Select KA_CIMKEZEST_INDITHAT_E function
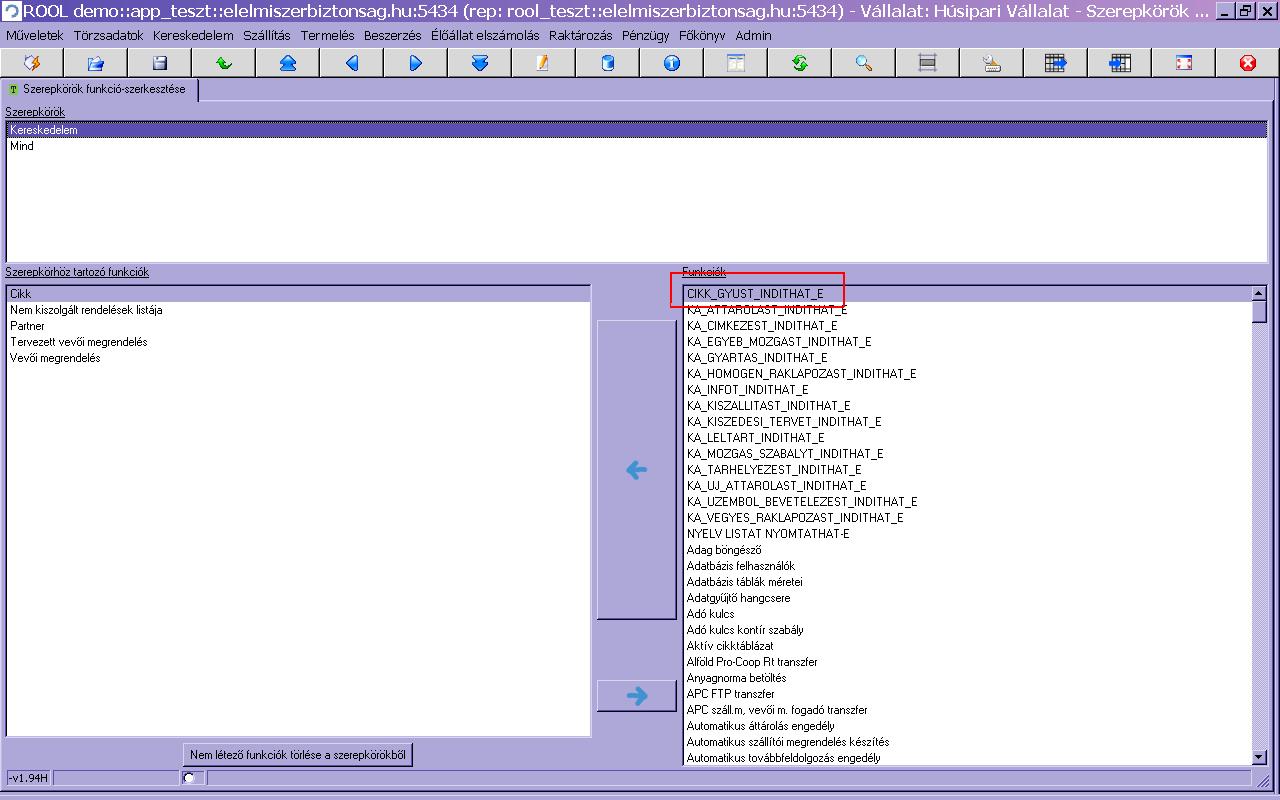 click(968, 326)
